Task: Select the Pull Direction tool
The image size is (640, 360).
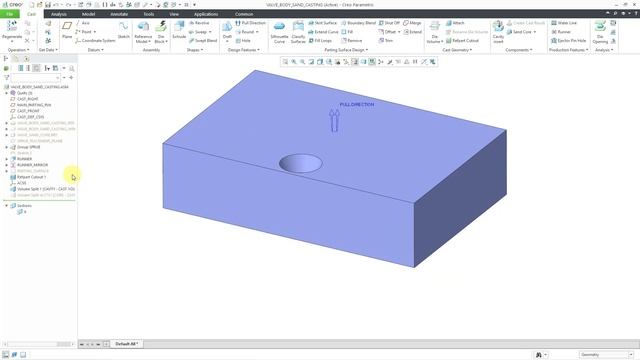Action: [250, 23]
